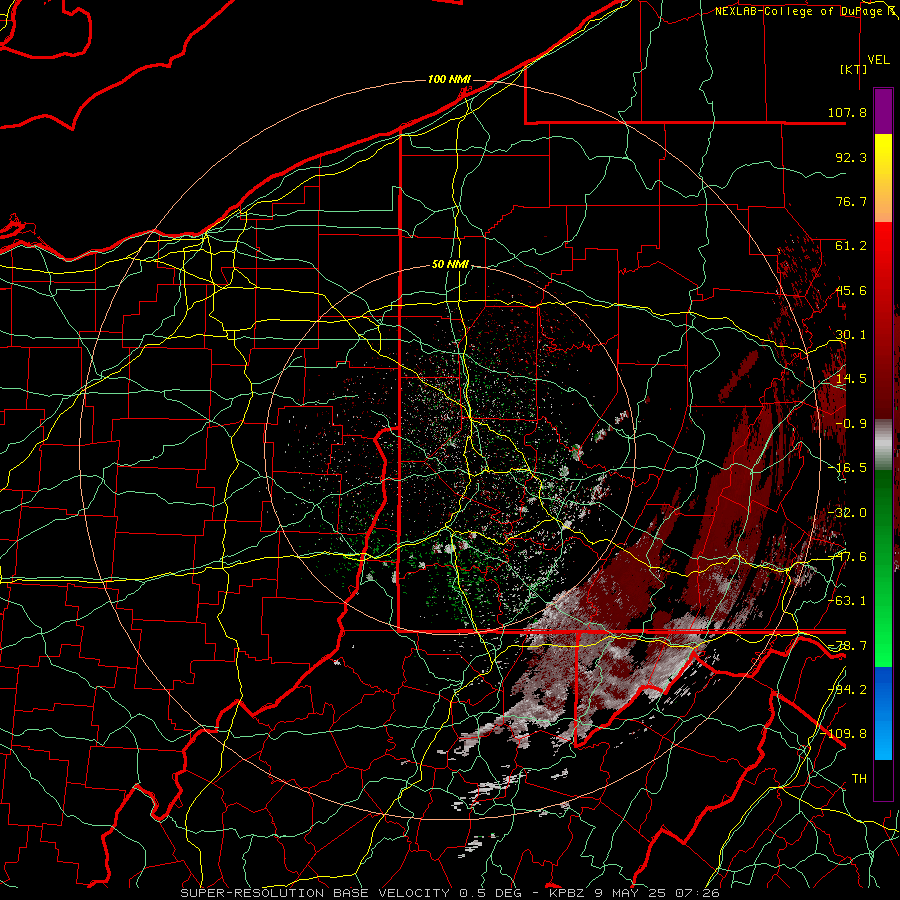
Task: Click the TH label on the legend
Action: (859, 778)
